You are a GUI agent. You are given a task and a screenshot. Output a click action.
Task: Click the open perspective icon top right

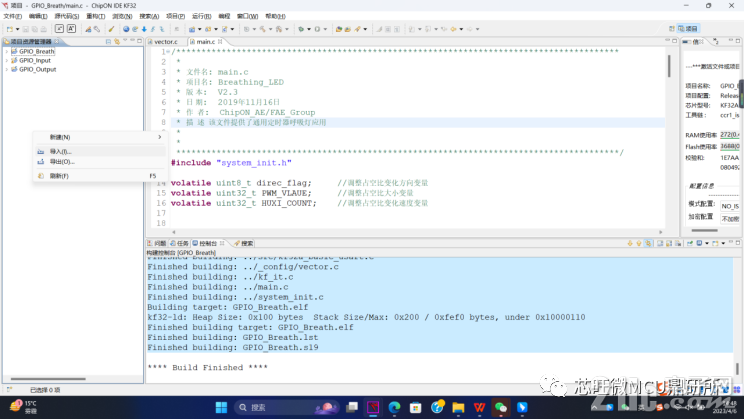pos(671,29)
